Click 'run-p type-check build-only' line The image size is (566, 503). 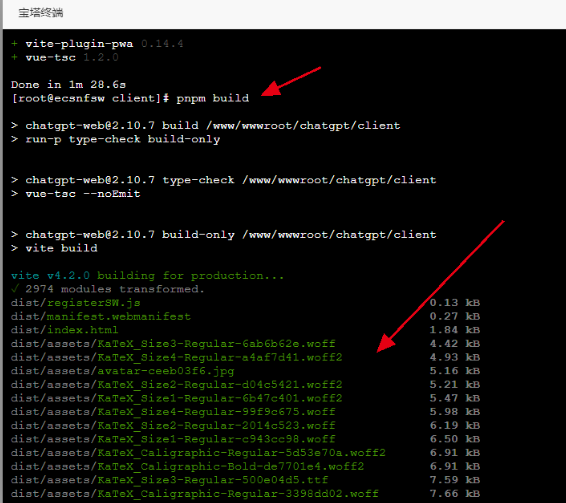coord(116,139)
